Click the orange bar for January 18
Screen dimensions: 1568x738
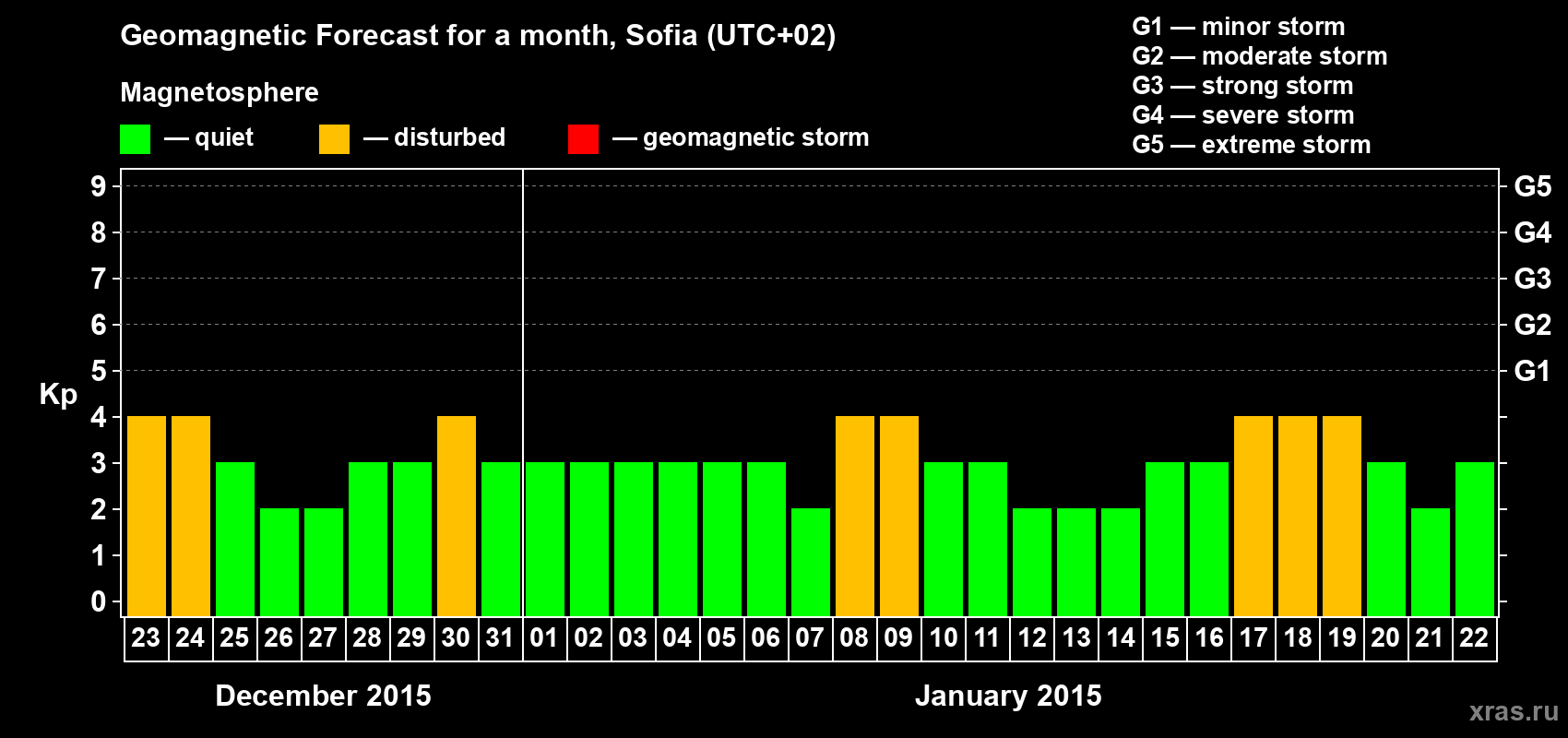pyautogui.click(x=1298, y=516)
